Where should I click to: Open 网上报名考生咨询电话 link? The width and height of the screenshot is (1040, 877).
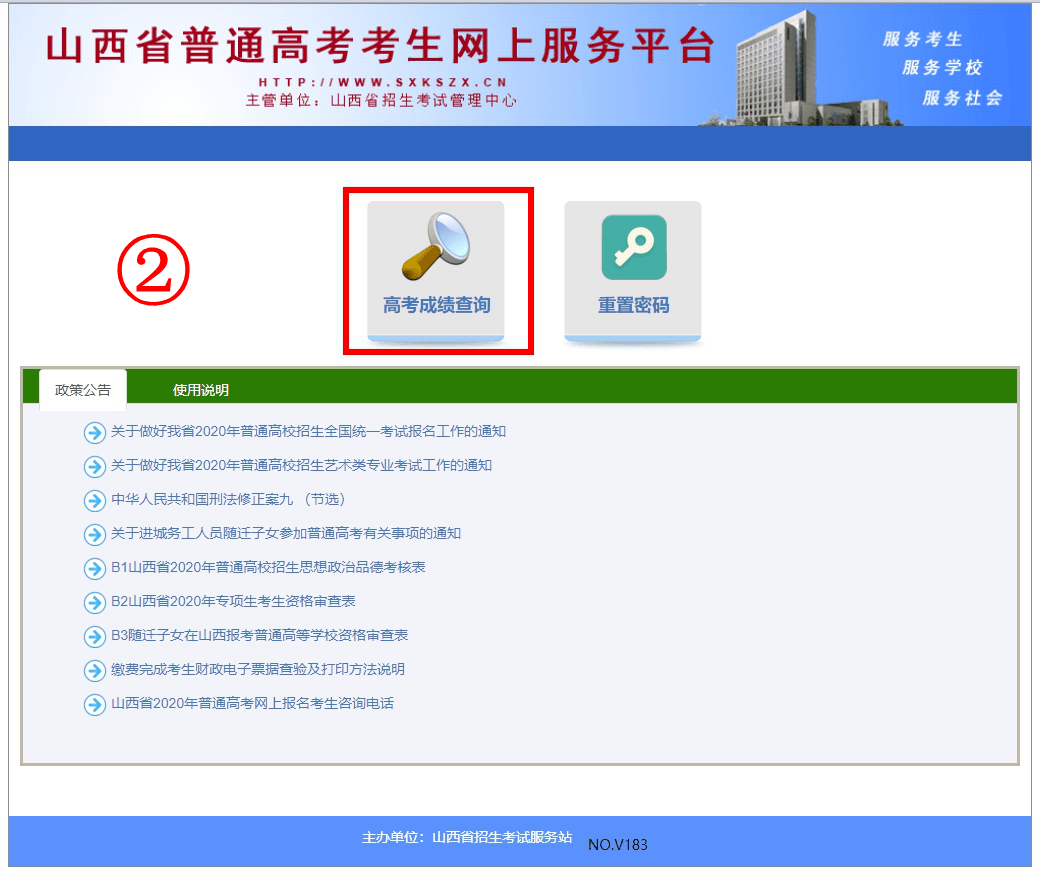tap(250, 704)
